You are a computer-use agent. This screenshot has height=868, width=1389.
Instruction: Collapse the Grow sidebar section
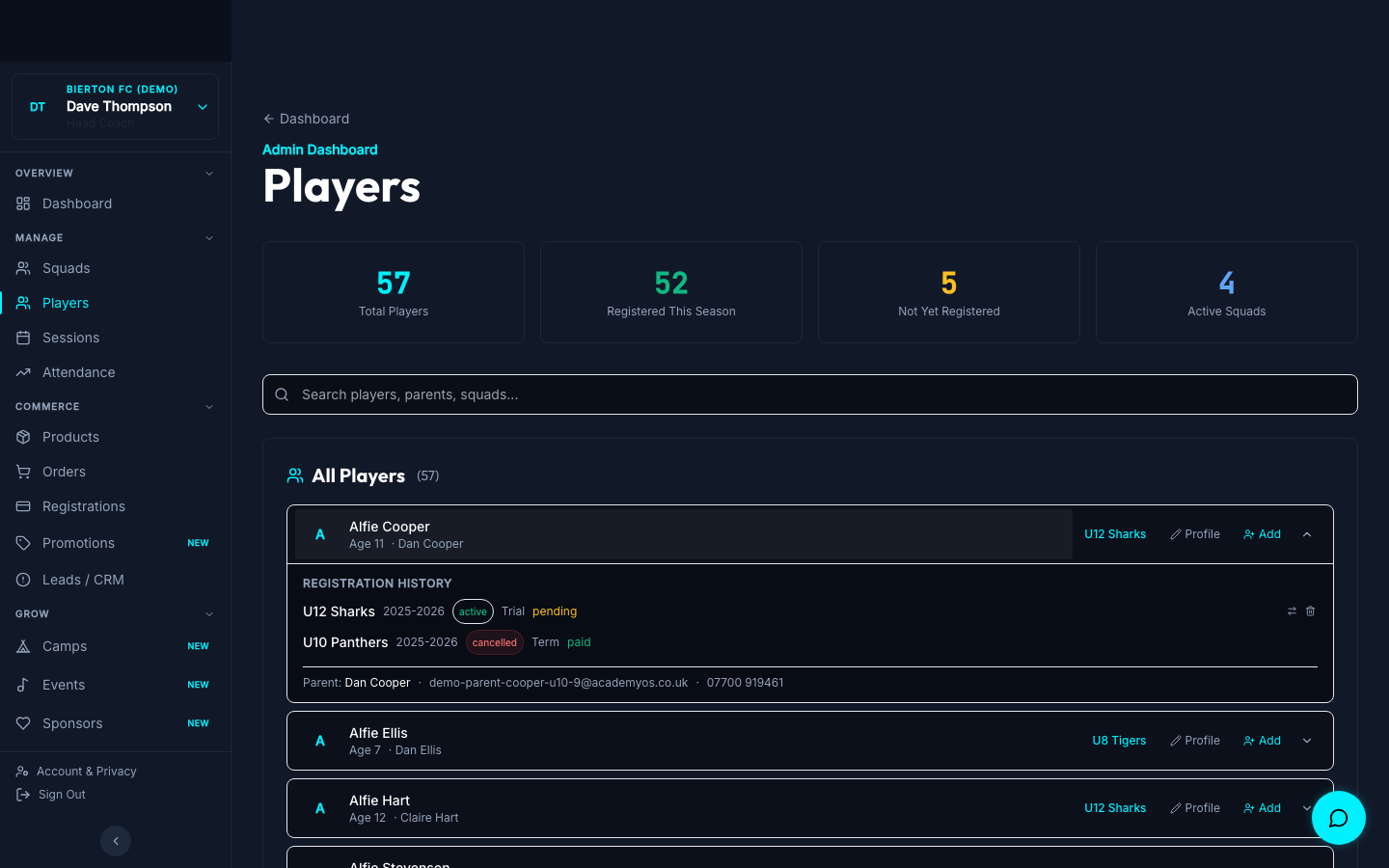pyautogui.click(x=209, y=614)
